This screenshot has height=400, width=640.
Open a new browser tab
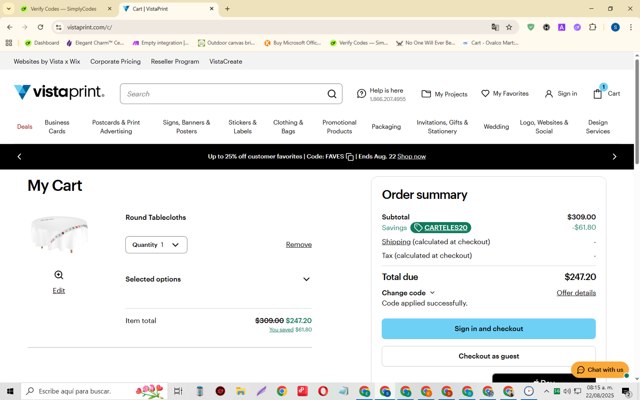click(x=227, y=9)
